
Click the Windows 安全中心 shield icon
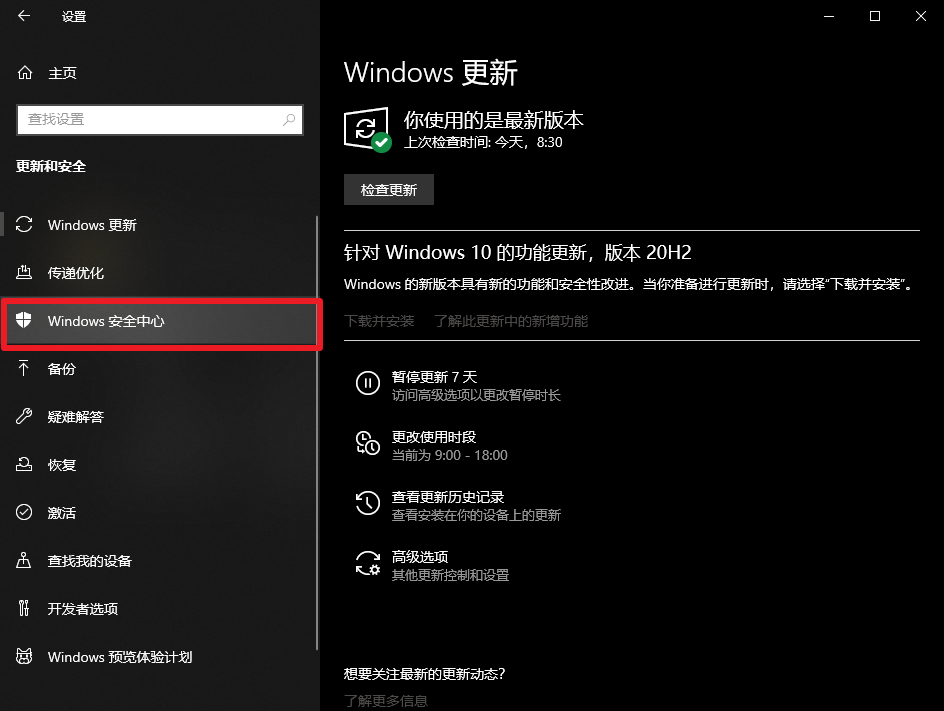(x=25, y=321)
